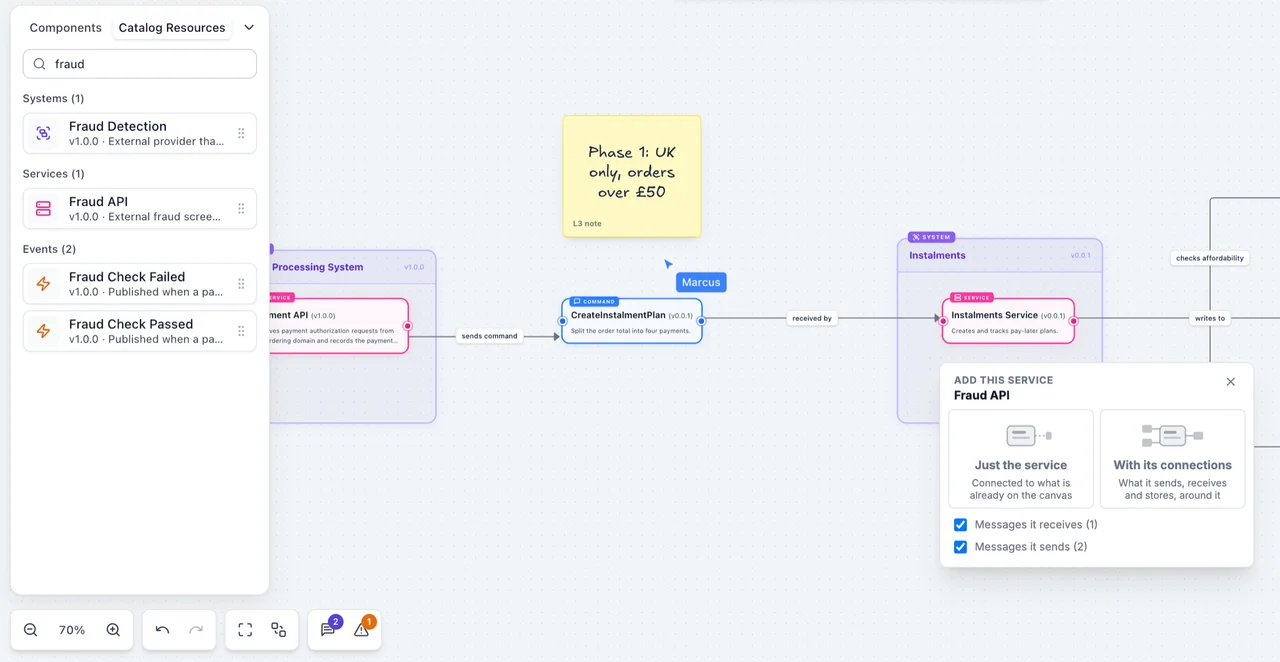Click the right connector dot of the payment API node
Screen dimensions: 1280x662
pyautogui.click(x=407, y=326)
